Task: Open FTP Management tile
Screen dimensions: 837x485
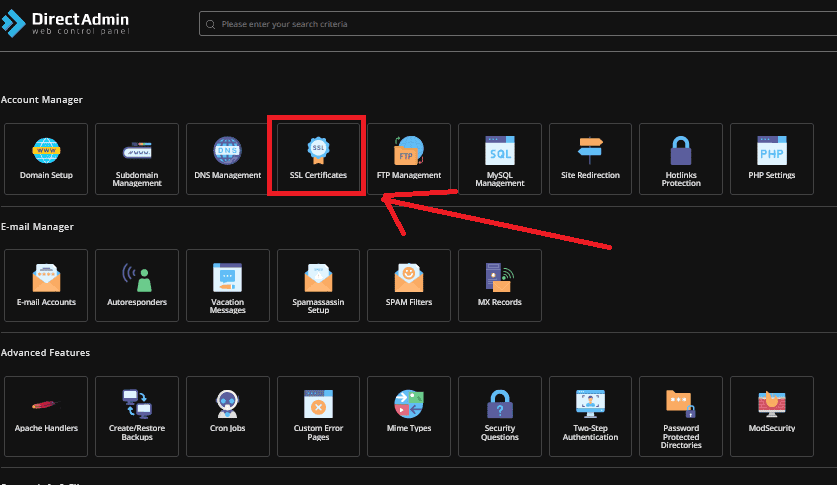Action: (x=409, y=159)
